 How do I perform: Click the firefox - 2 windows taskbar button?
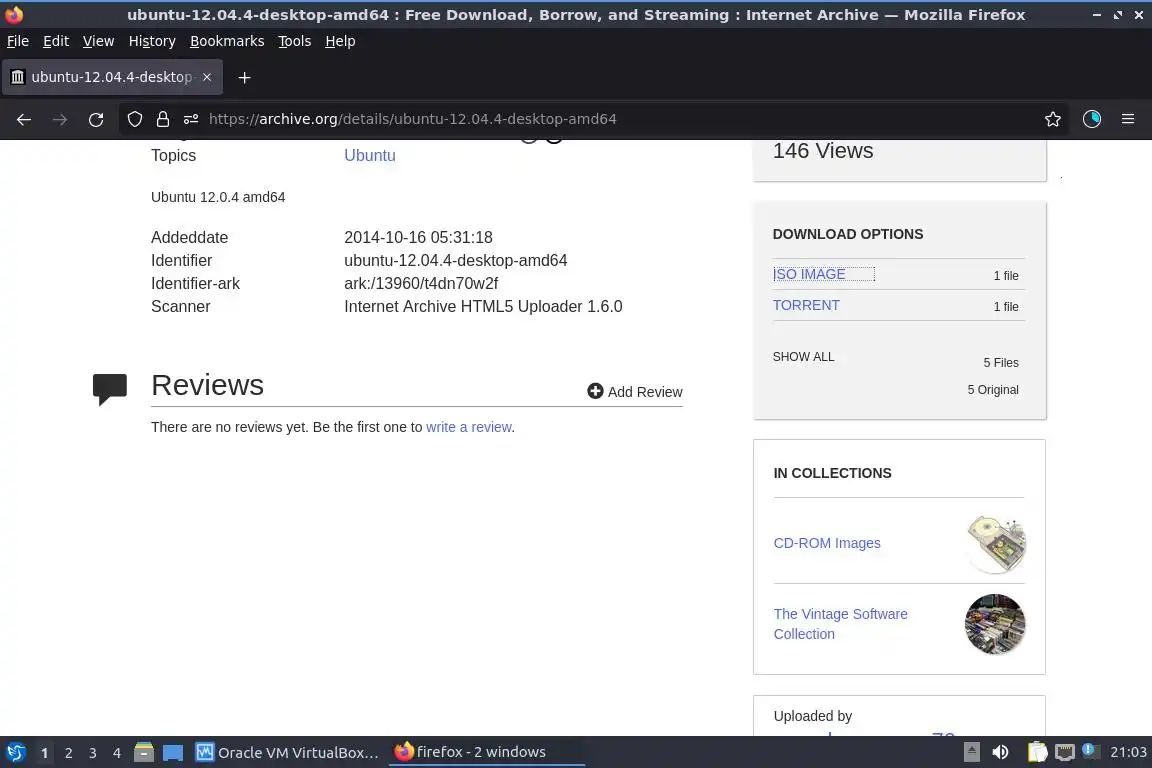[x=486, y=752]
